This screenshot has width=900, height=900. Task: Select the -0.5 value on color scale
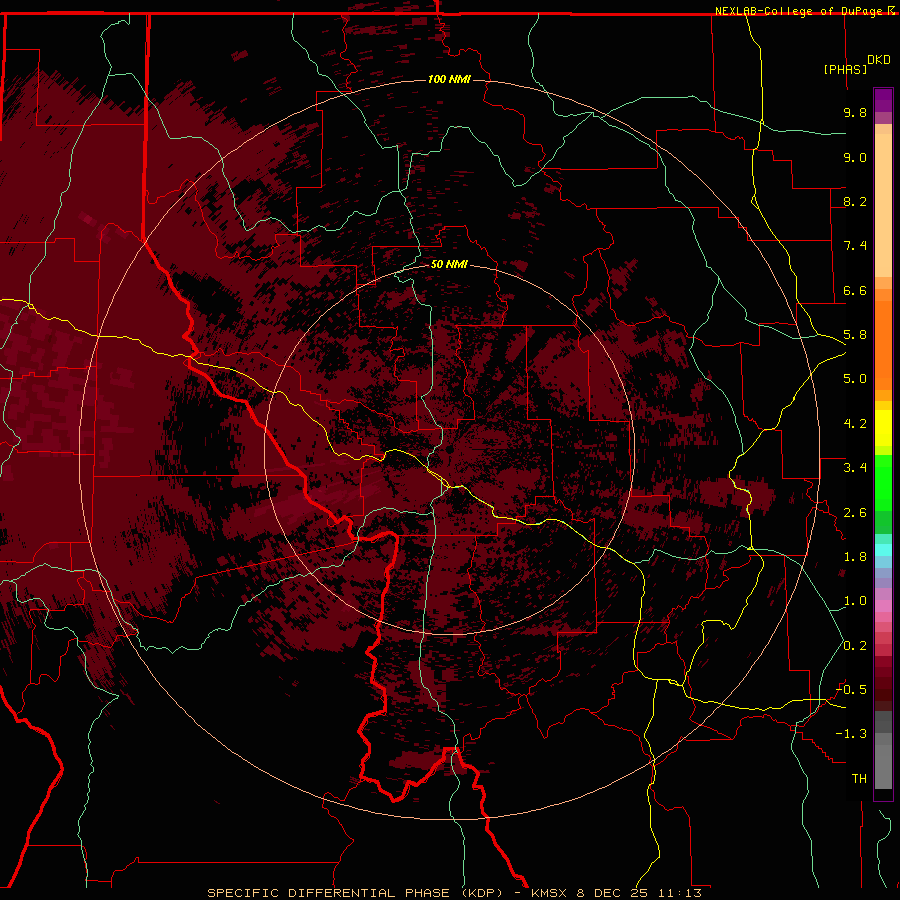click(x=851, y=690)
